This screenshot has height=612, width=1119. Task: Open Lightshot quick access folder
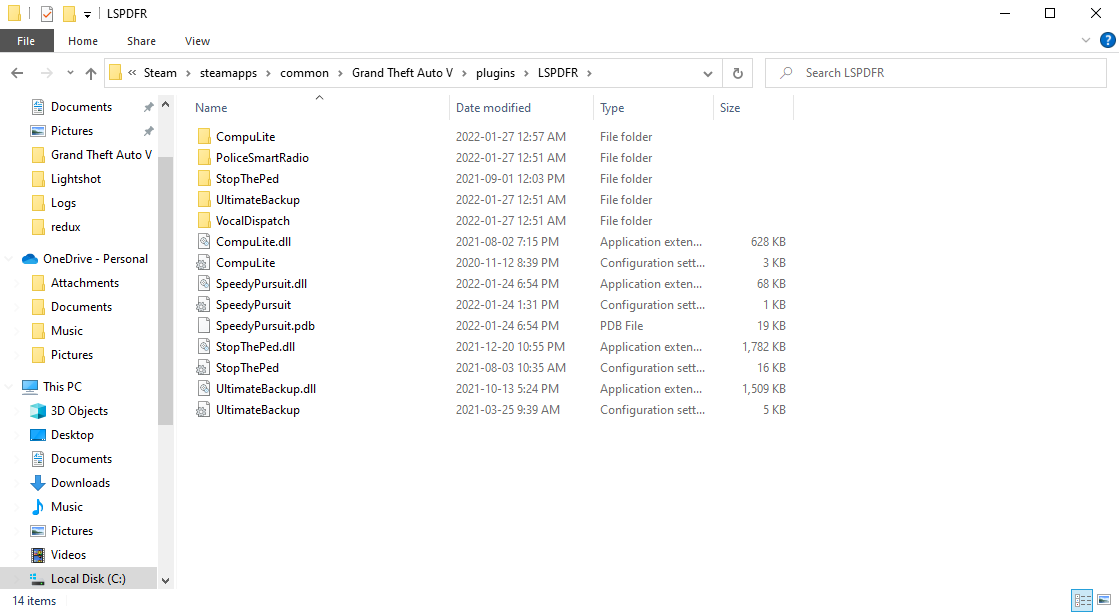(x=75, y=179)
